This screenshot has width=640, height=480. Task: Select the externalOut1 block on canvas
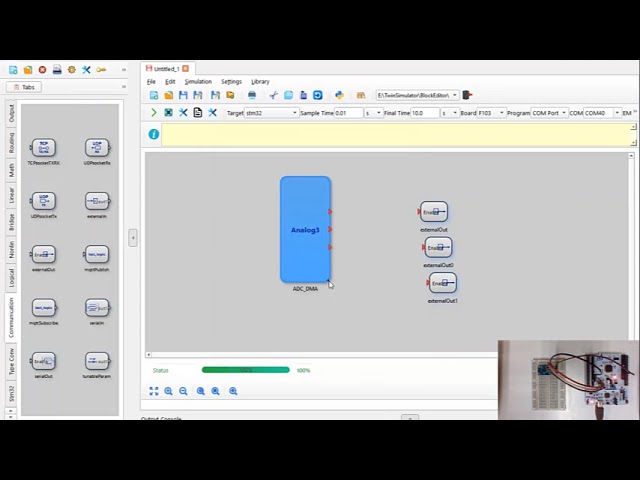pyautogui.click(x=442, y=283)
